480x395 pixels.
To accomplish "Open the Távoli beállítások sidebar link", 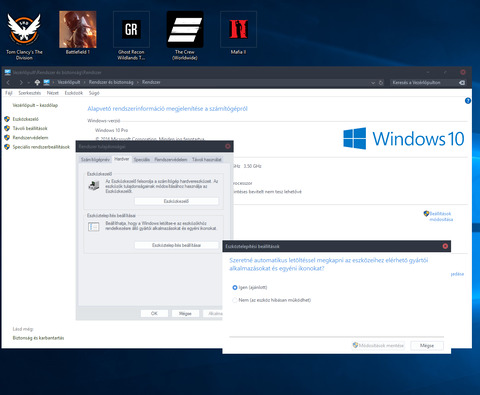I will [30, 128].
